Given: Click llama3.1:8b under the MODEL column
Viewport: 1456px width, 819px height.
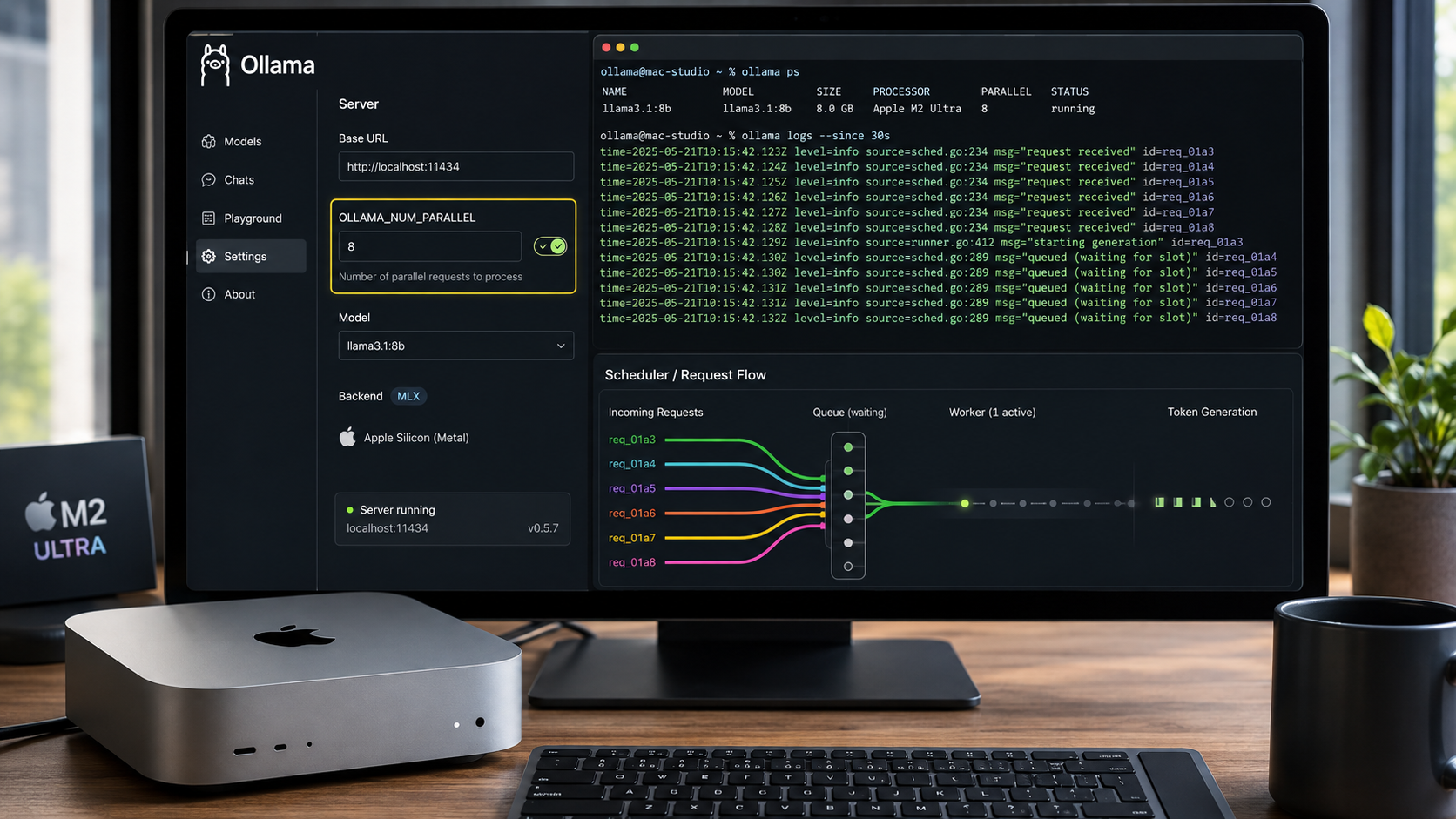Looking at the screenshot, I should 757,109.
